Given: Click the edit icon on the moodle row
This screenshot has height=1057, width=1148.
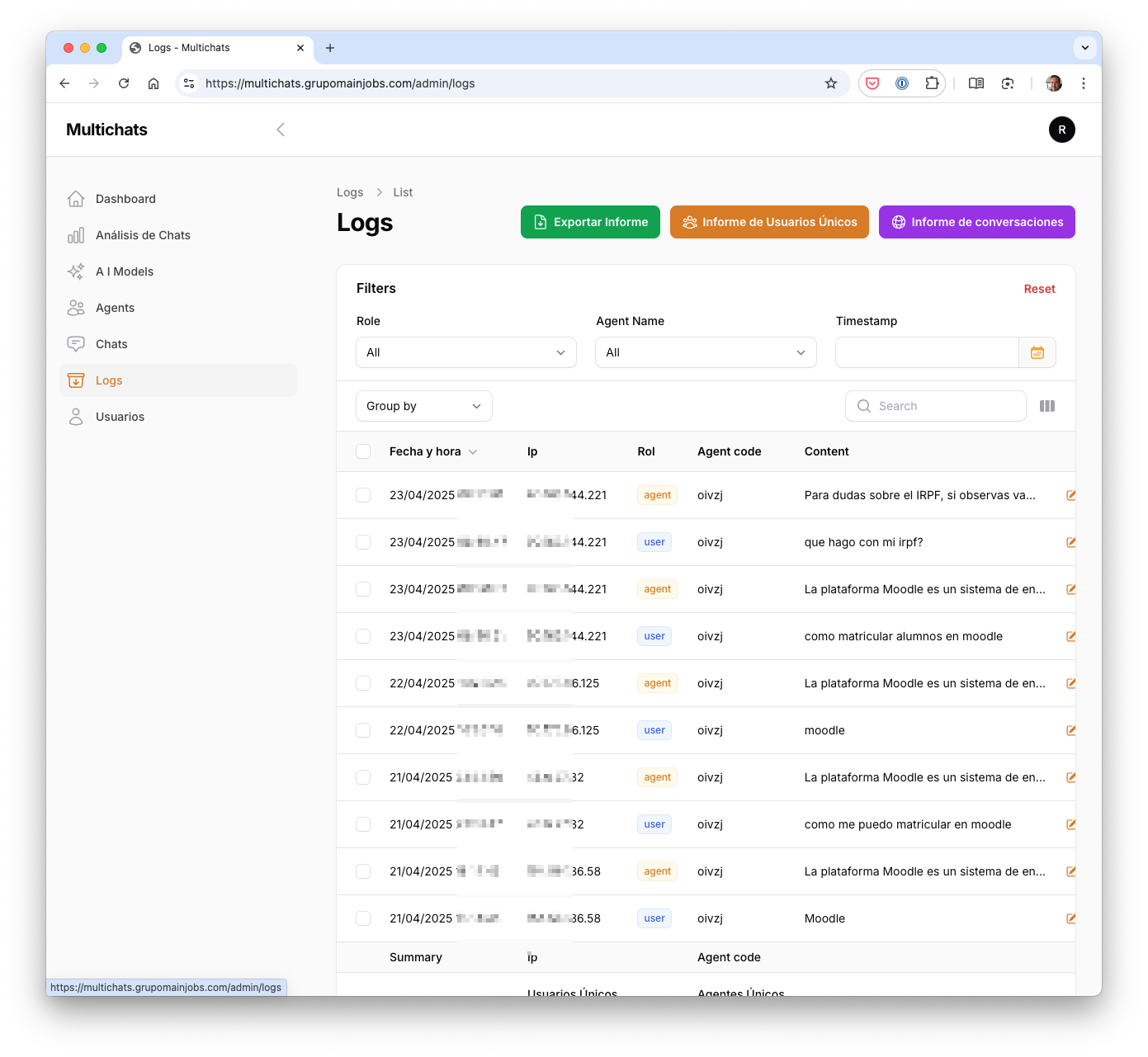Looking at the screenshot, I should point(1070,730).
